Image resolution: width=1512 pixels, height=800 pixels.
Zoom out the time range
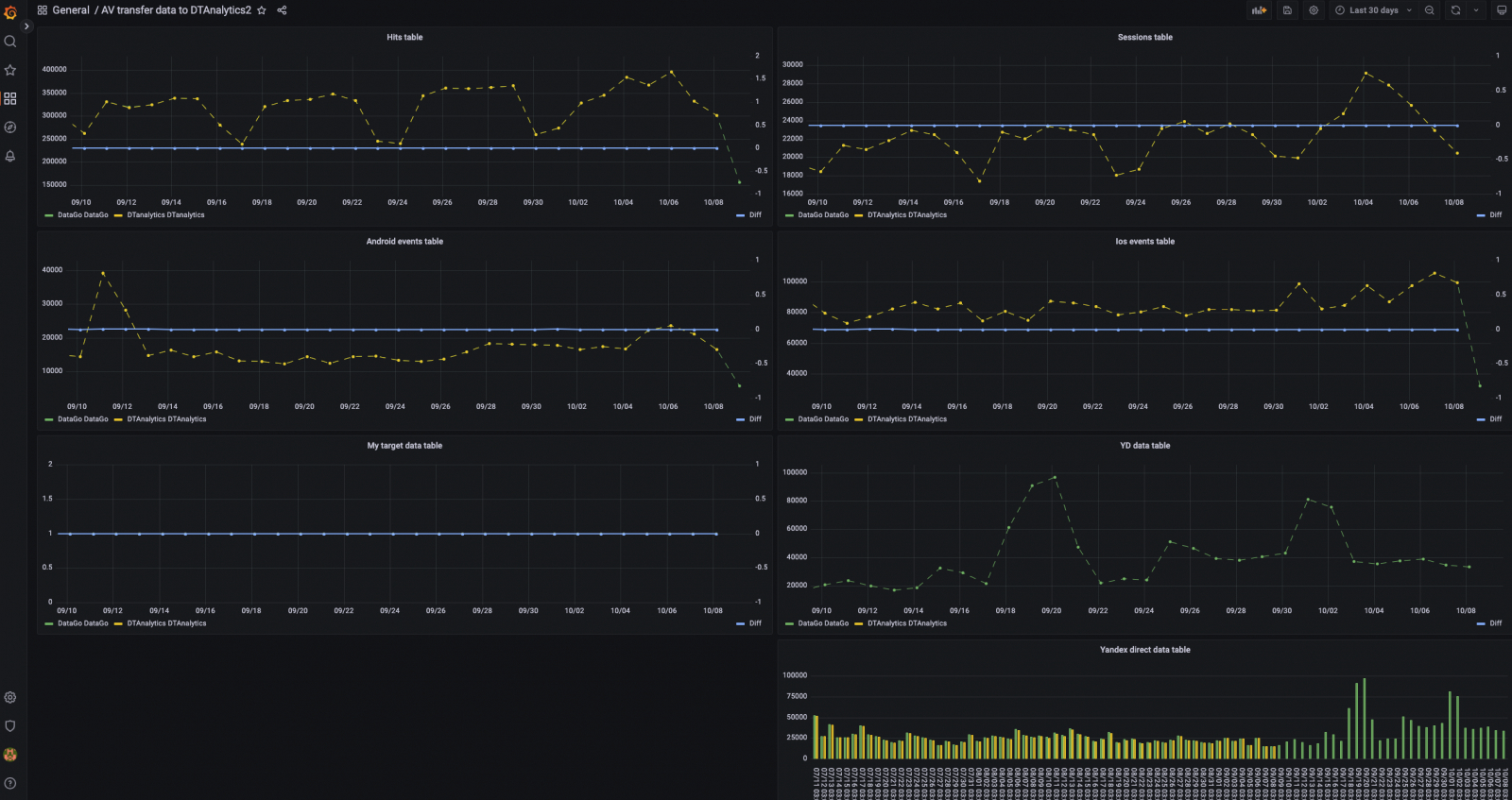(1430, 10)
